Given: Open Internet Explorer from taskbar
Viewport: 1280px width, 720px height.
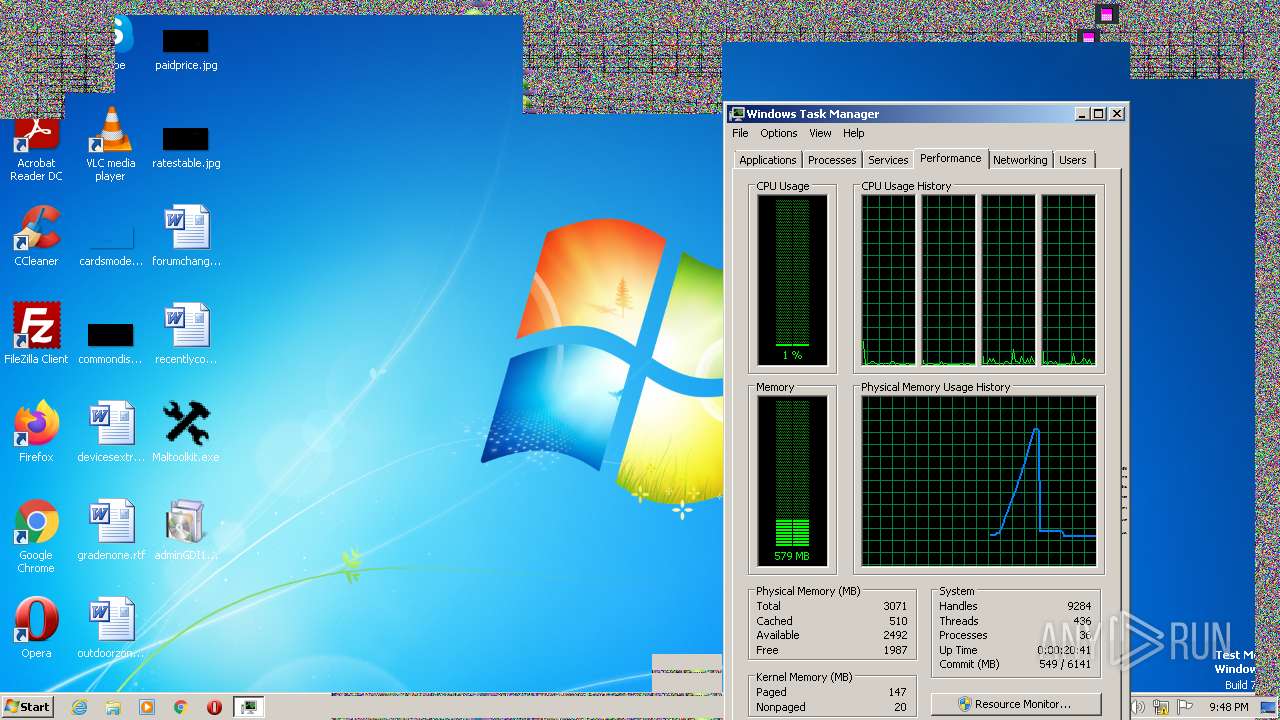Looking at the screenshot, I should 80,707.
